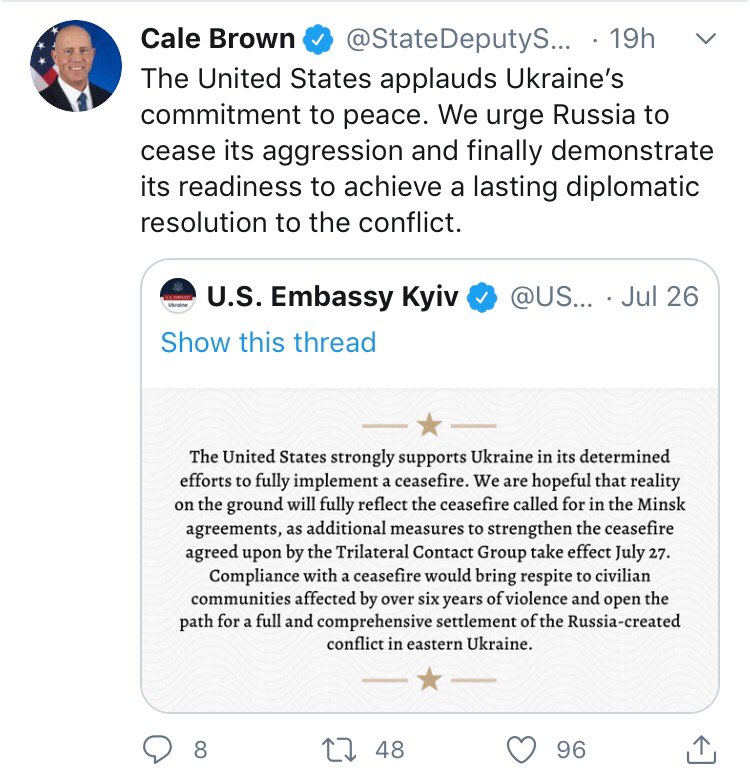
Task: Click the Jul 26 quoted tweet date
Action: click(x=659, y=297)
